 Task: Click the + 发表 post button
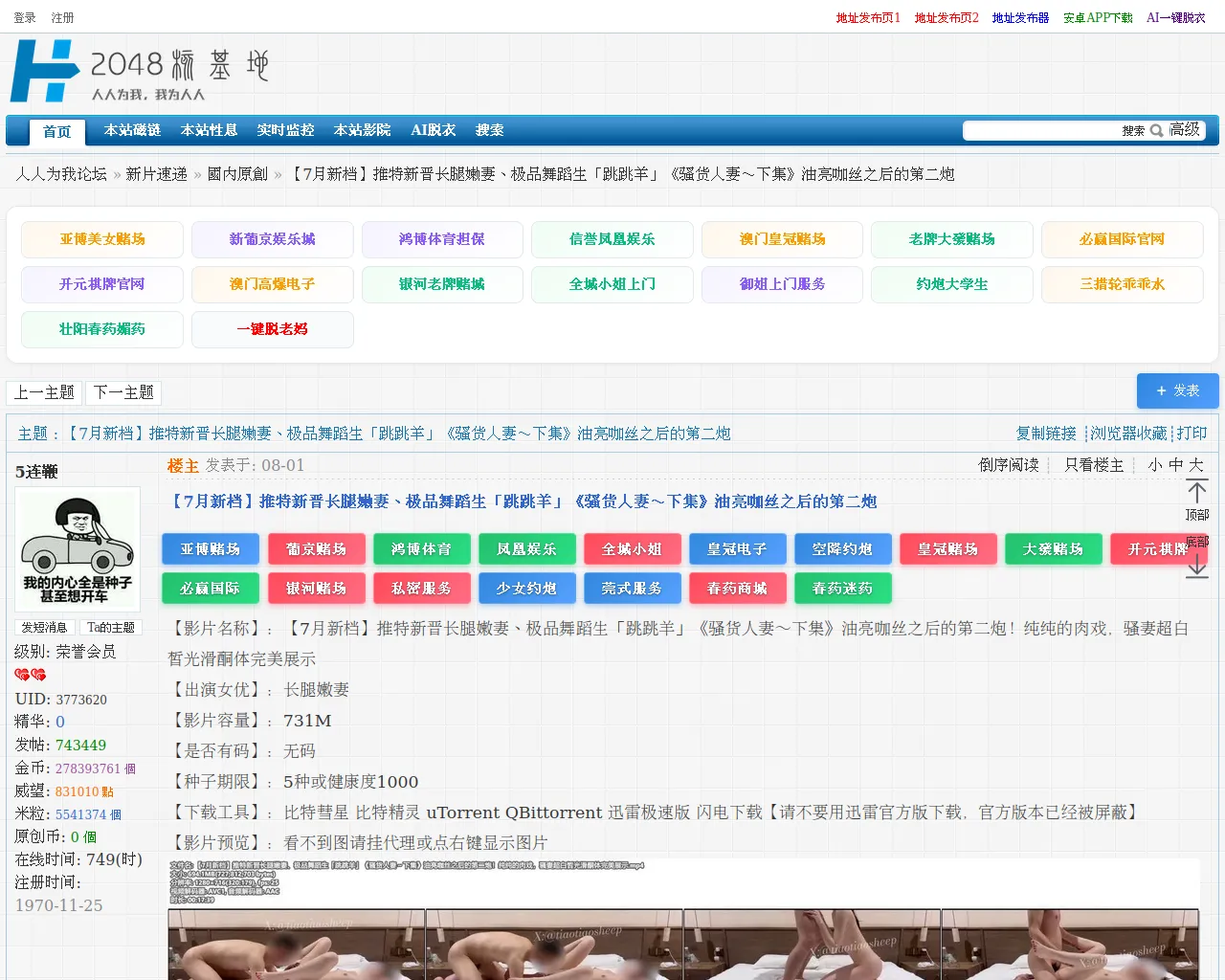tap(1177, 390)
